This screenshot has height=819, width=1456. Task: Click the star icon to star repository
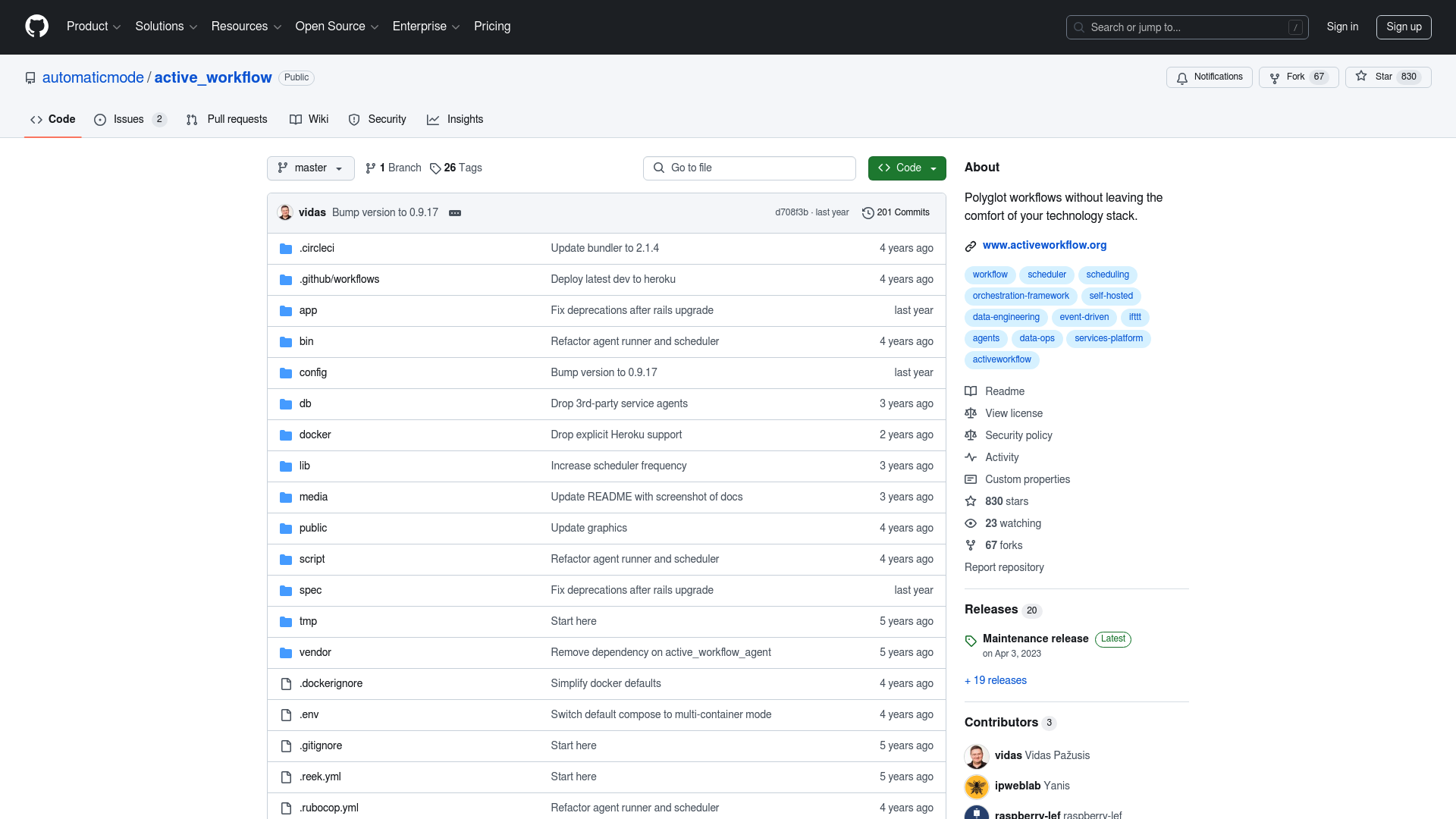point(1362,76)
